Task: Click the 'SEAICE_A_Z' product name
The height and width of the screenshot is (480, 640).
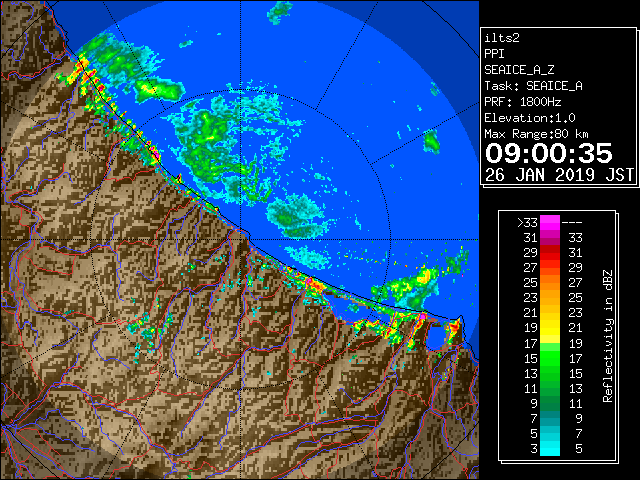Action: pos(519,70)
